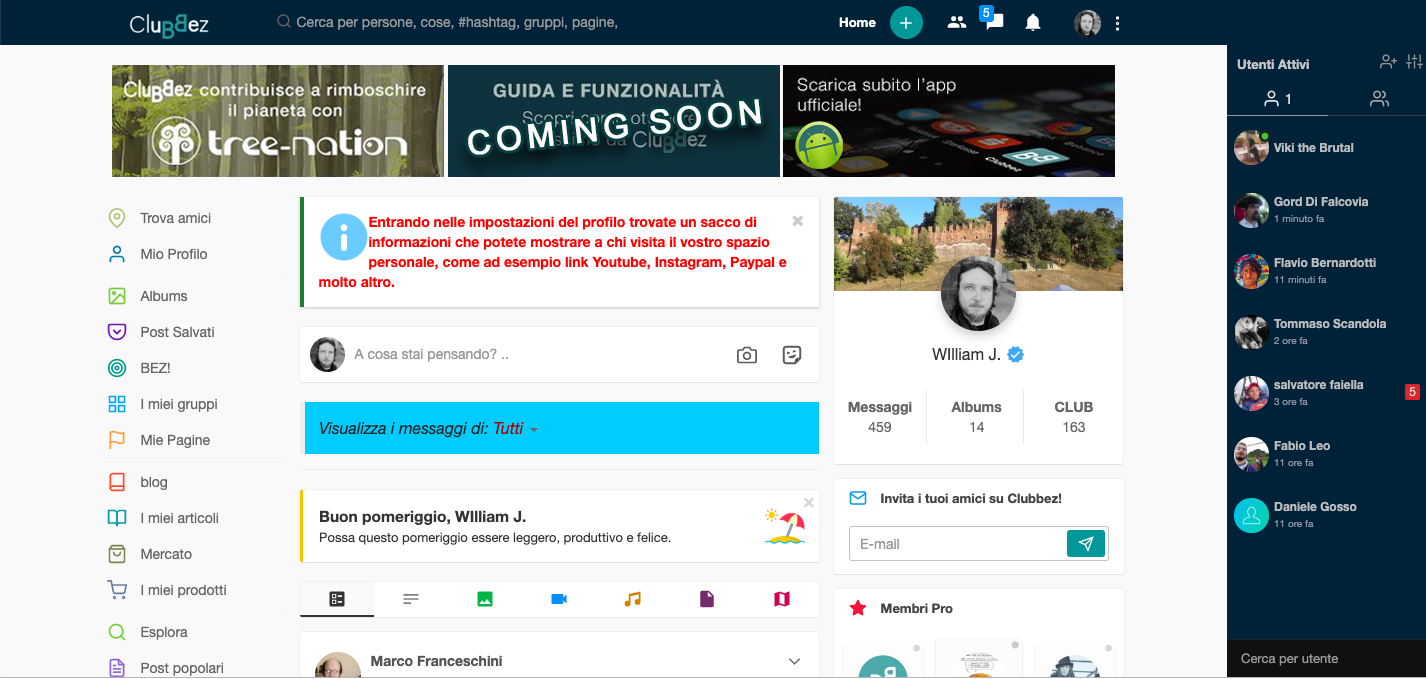Open chat with Tommaso Scandola
This screenshot has height=679, width=1426.
(x=1326, y=331)
